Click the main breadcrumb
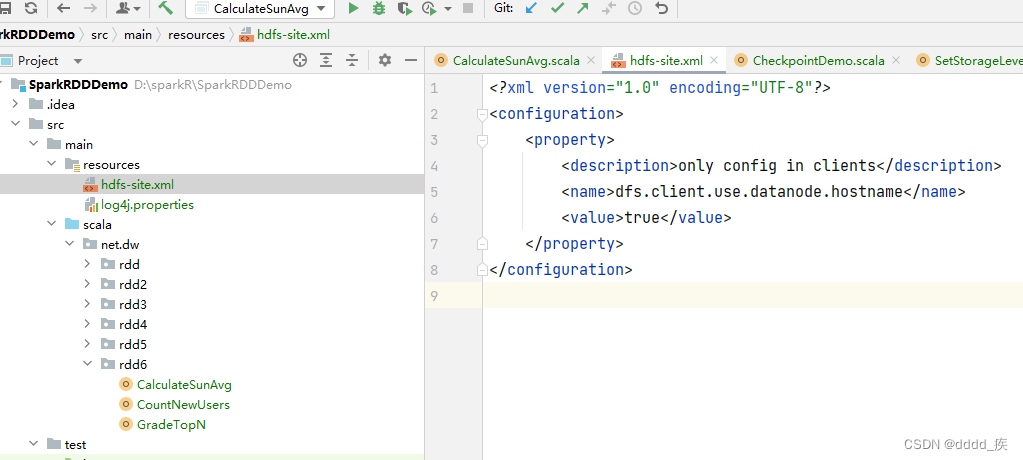 pyautogui.click(x=138, y=35)
